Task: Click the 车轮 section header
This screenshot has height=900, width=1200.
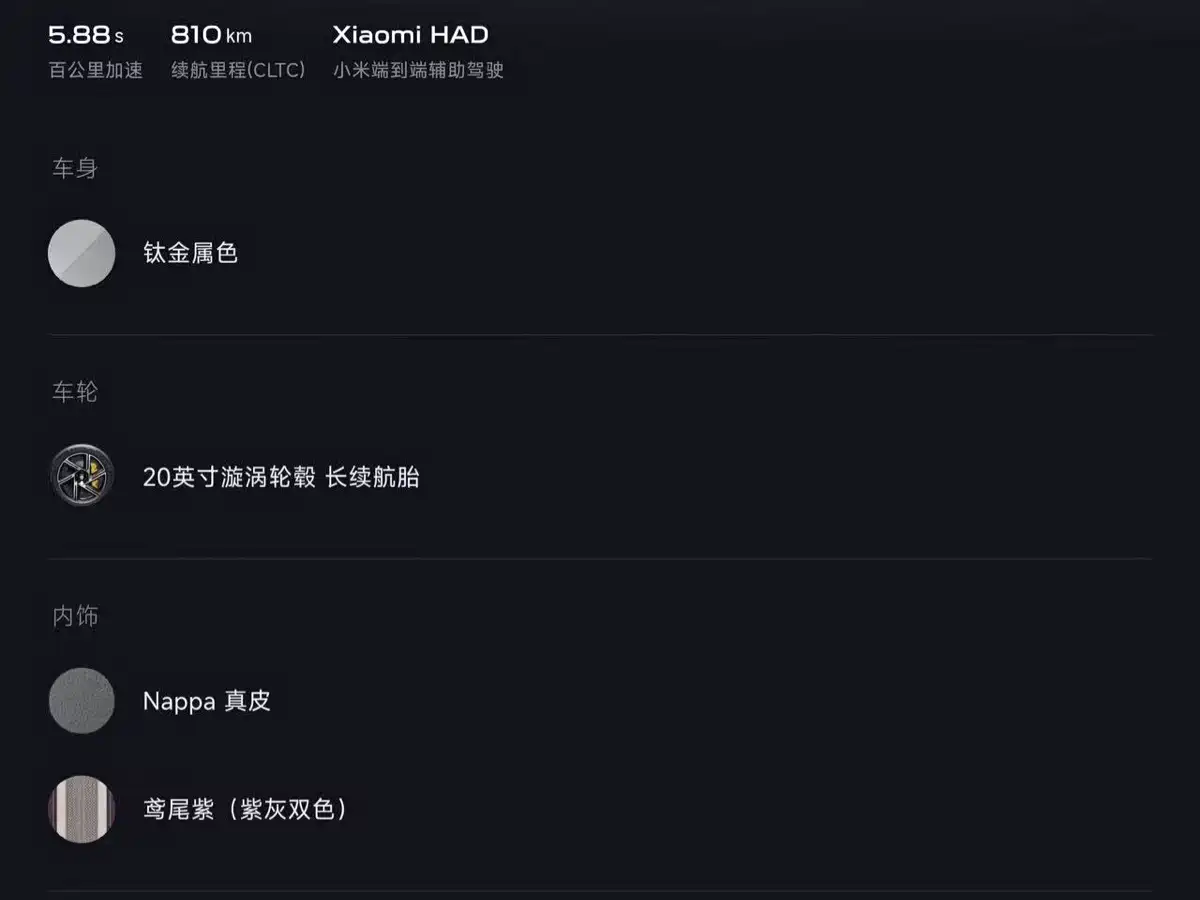Action: click(x=75, y=392)
